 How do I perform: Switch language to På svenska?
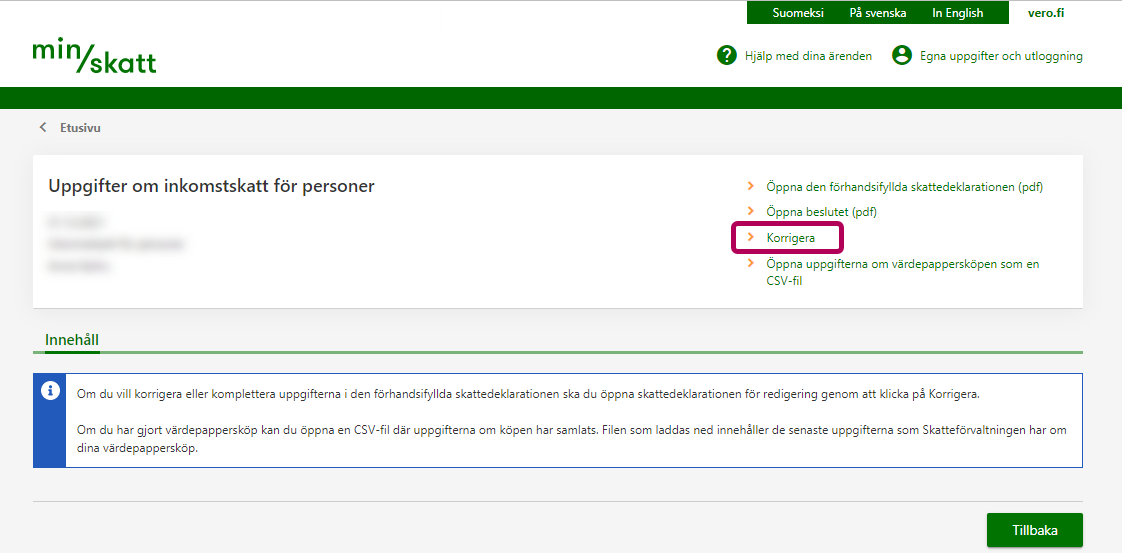pyautogui.click(x=877, y=13)
